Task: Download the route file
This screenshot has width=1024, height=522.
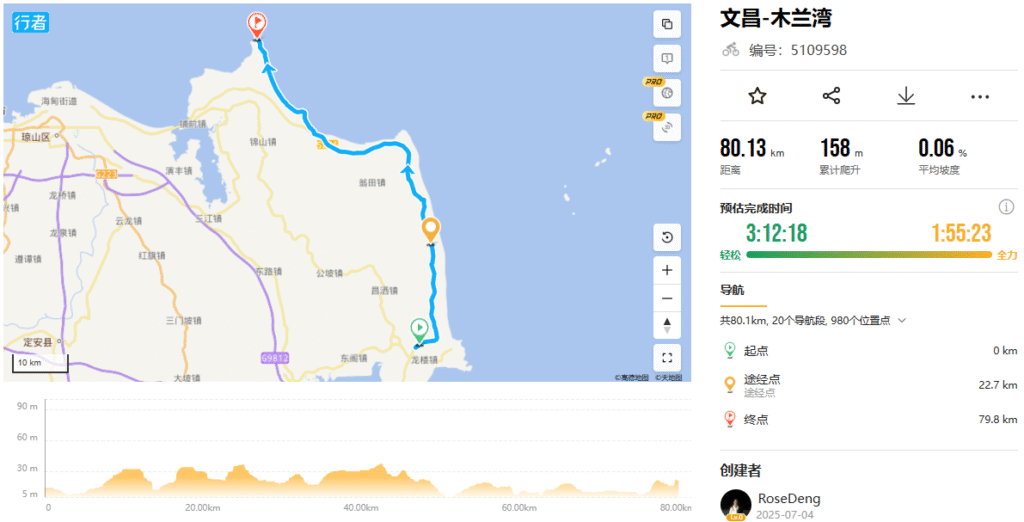Action: coord(906,96)
